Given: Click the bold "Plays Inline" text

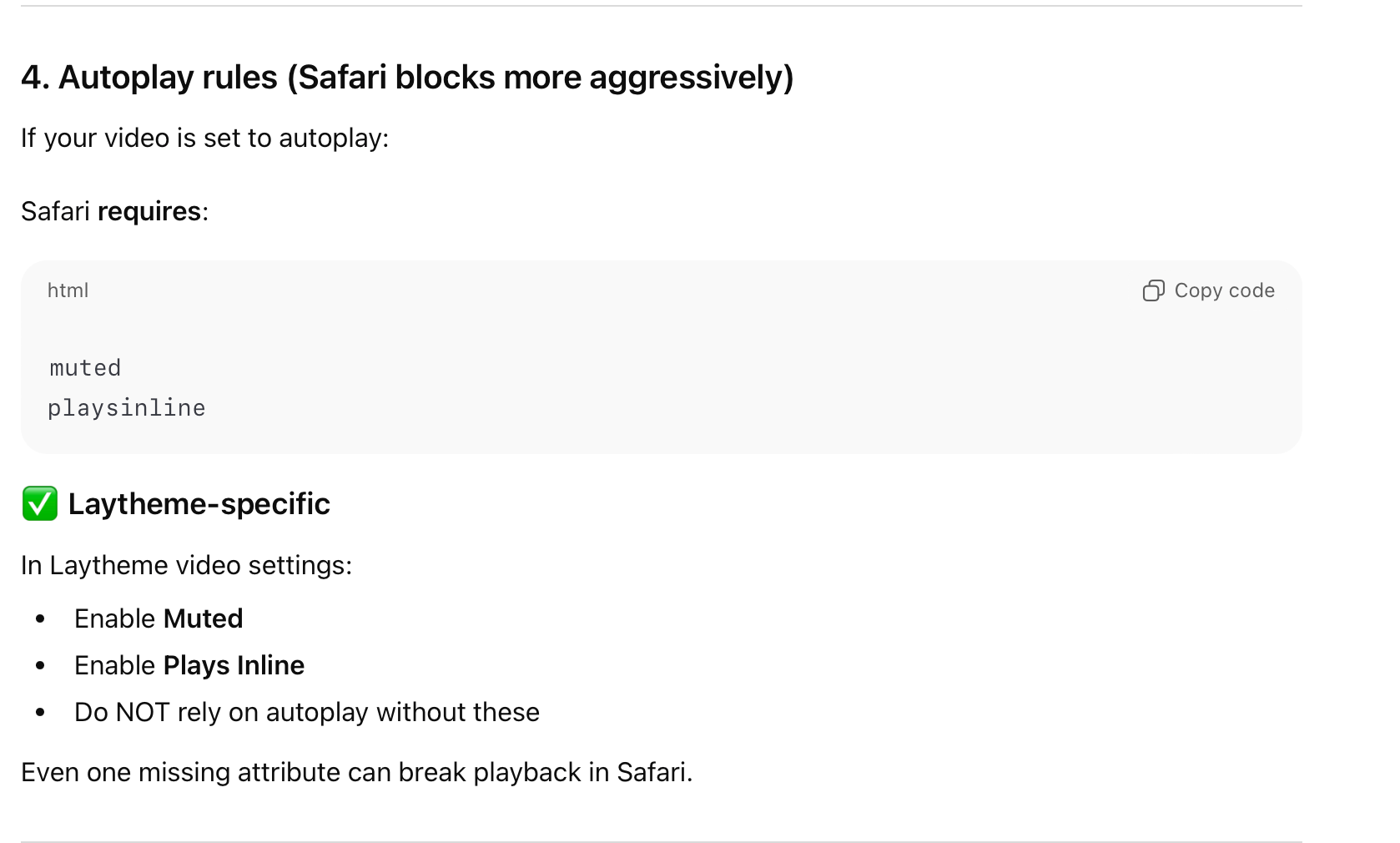Looking at the screenshot, I should (234, 665).
